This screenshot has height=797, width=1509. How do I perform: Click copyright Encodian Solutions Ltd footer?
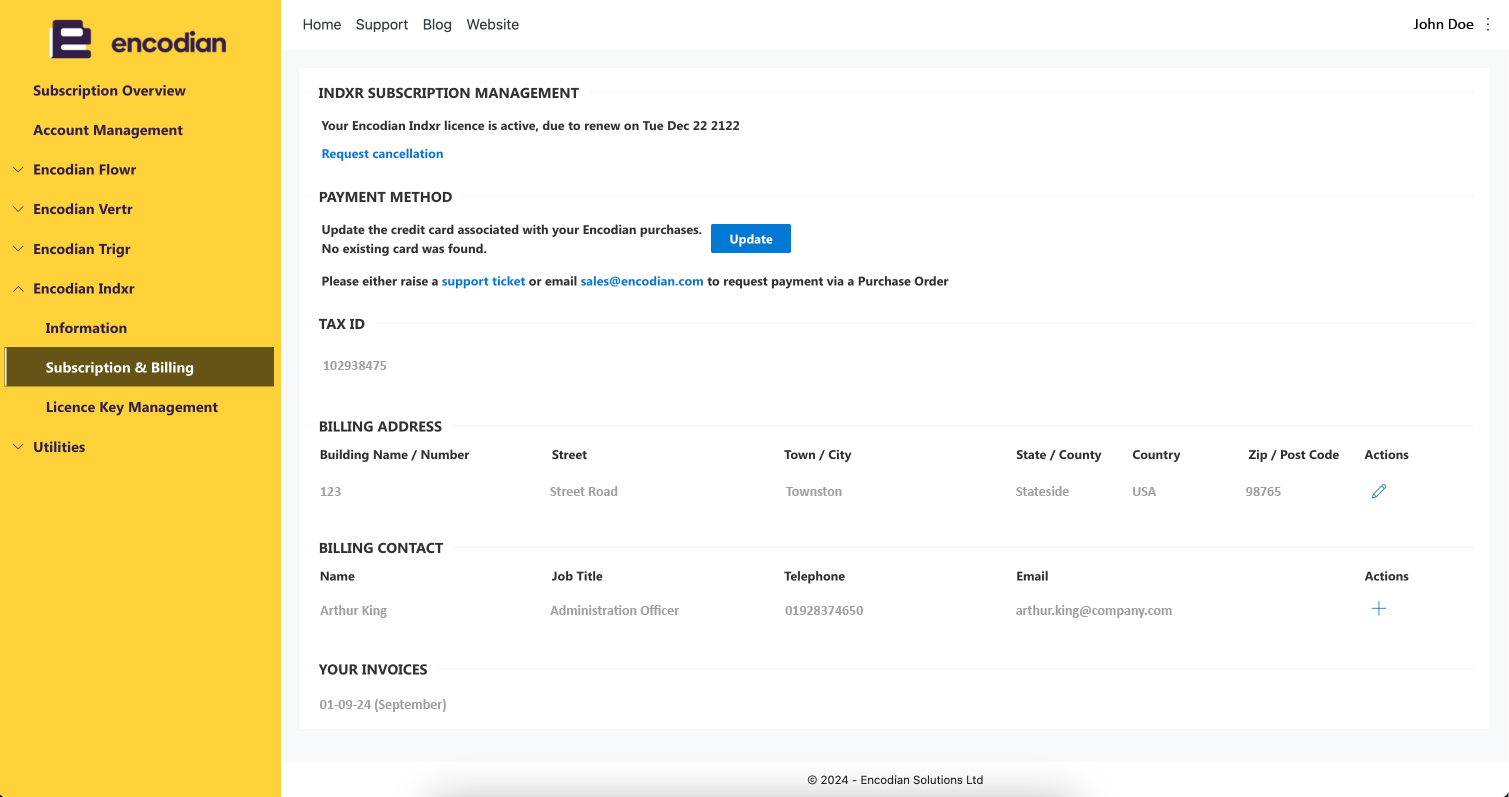895,780
